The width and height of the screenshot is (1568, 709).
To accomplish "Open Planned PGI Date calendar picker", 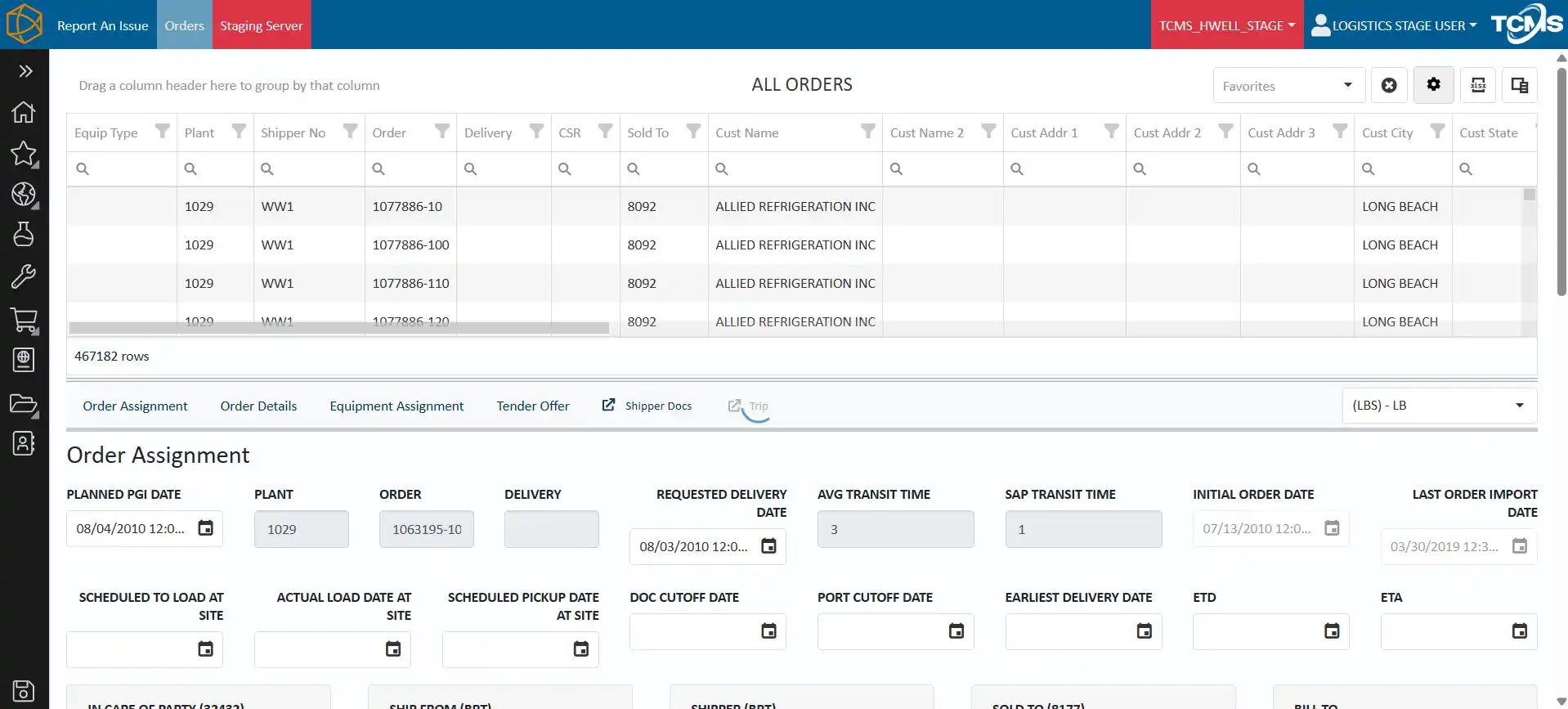I will [206, 528].
